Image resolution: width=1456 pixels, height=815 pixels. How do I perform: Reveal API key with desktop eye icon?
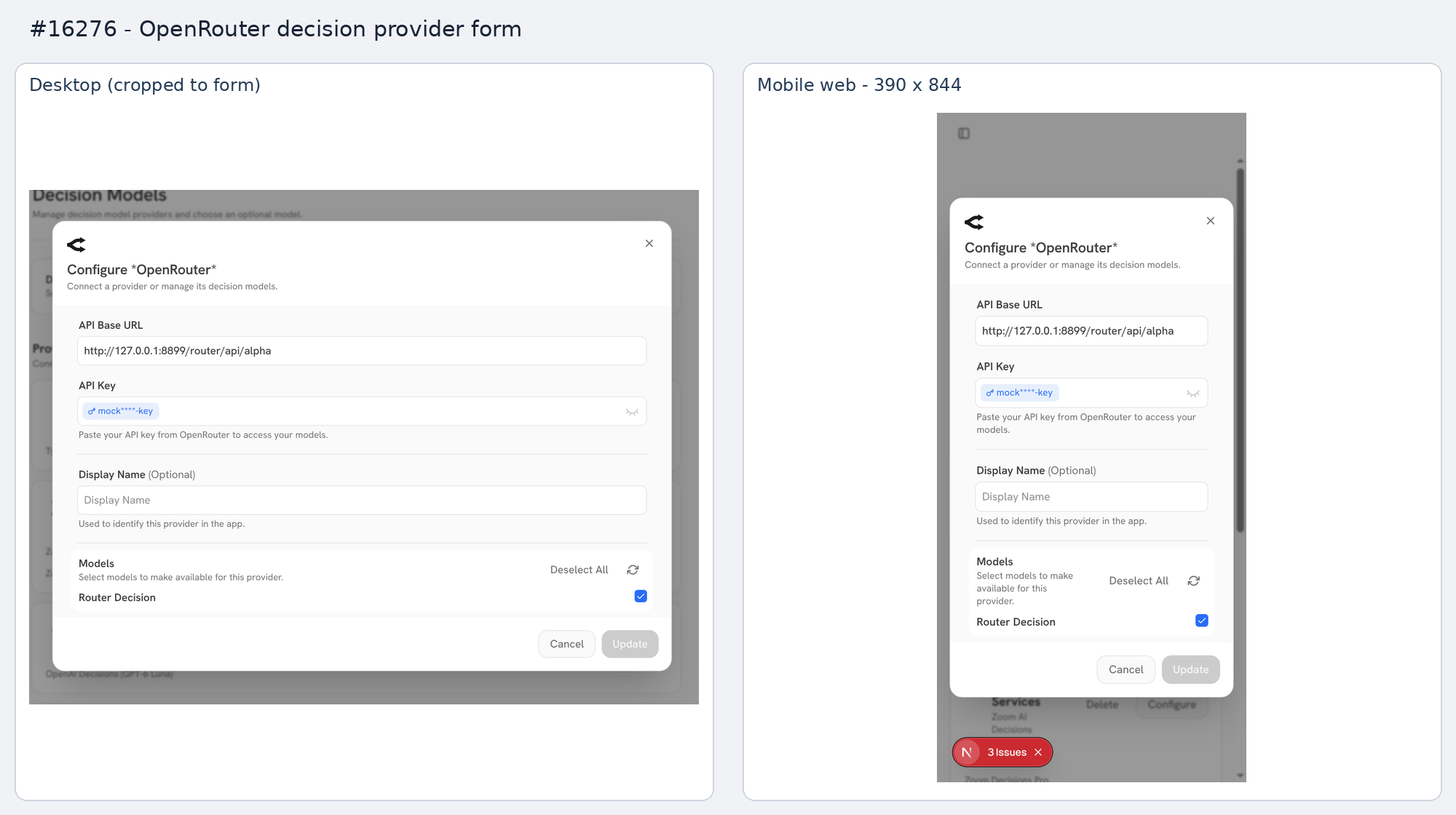(x=632, y=412)
